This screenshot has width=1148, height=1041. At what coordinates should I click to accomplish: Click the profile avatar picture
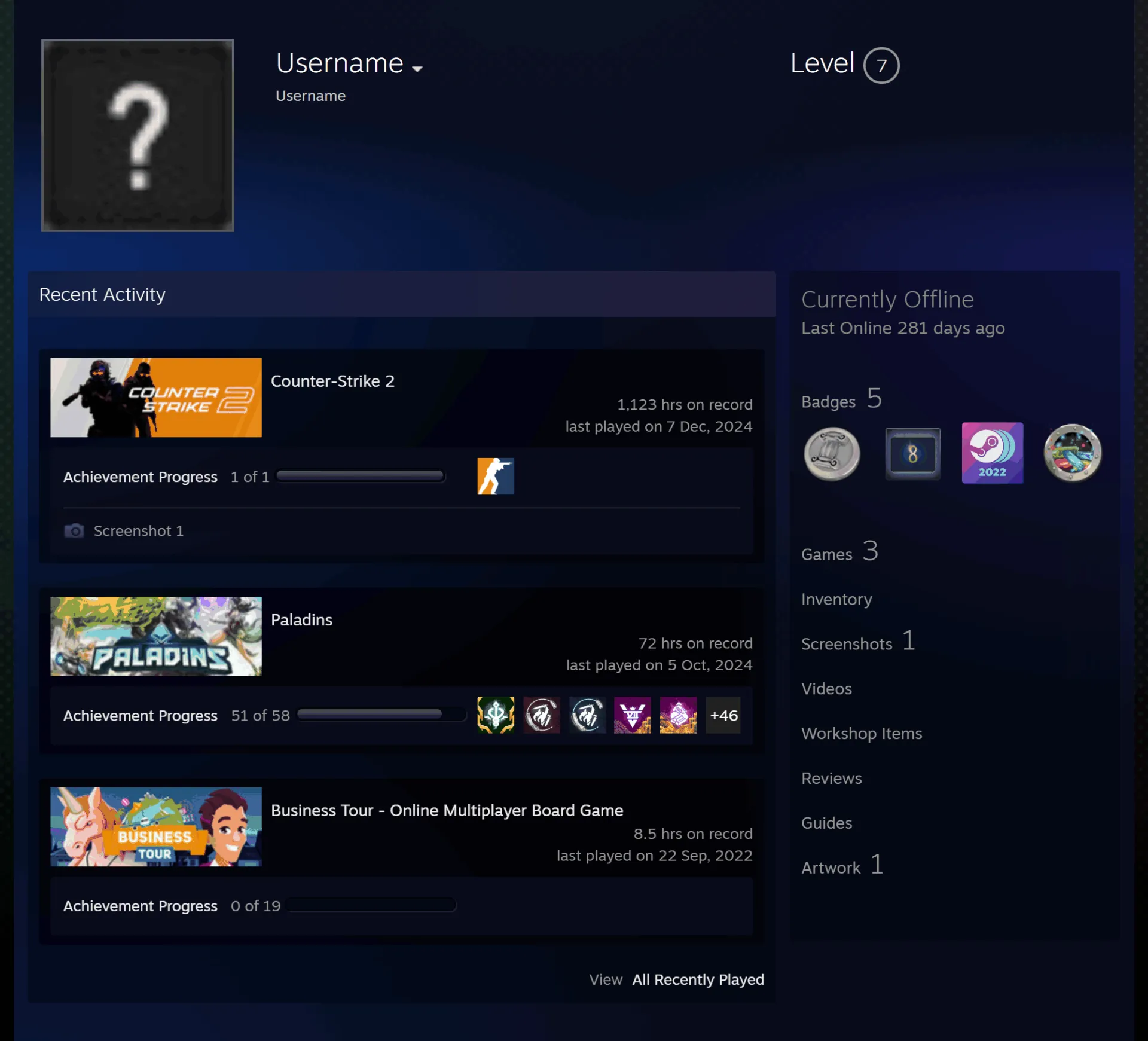[138, 135]
